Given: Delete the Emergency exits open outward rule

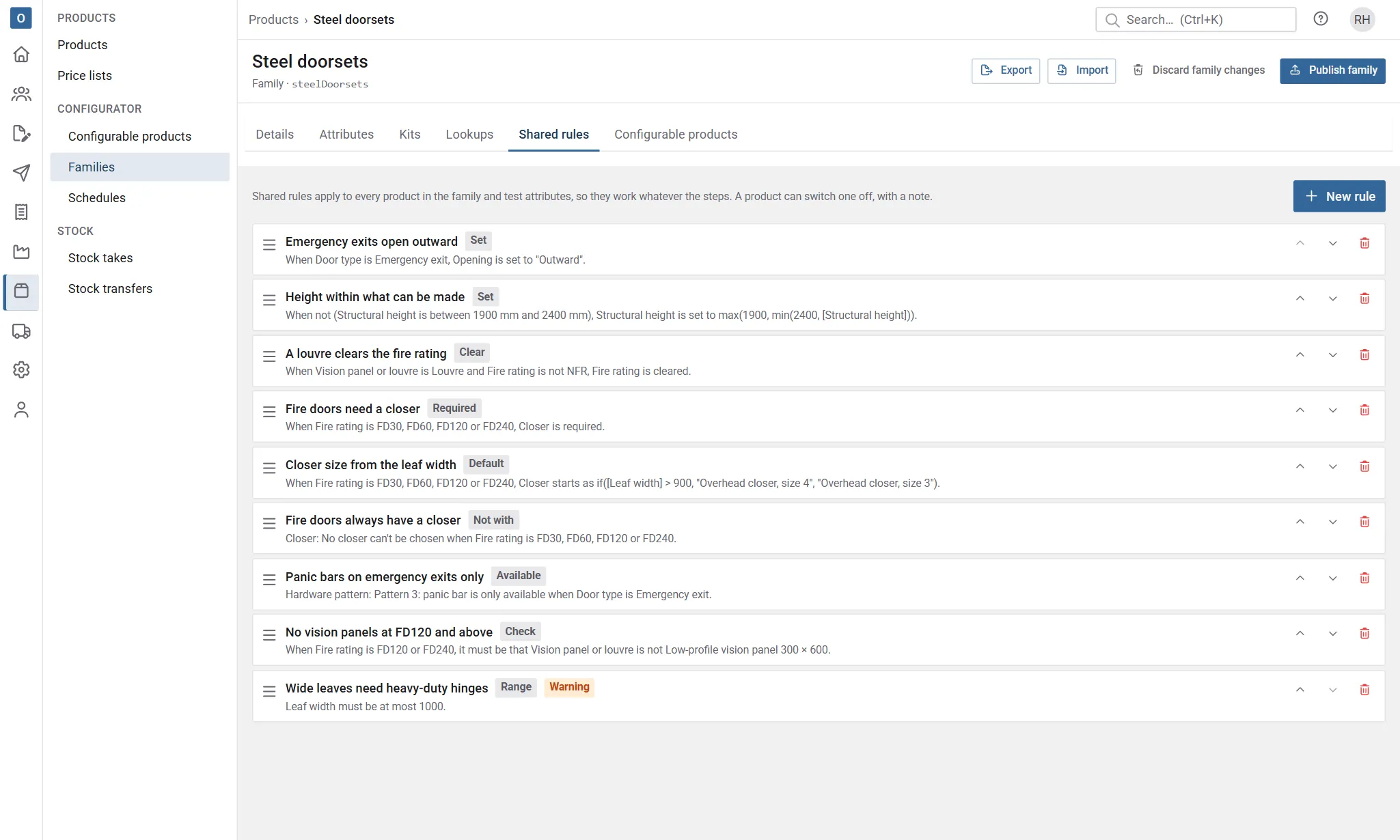Looking at the screenshot, I should (1364, 243).
